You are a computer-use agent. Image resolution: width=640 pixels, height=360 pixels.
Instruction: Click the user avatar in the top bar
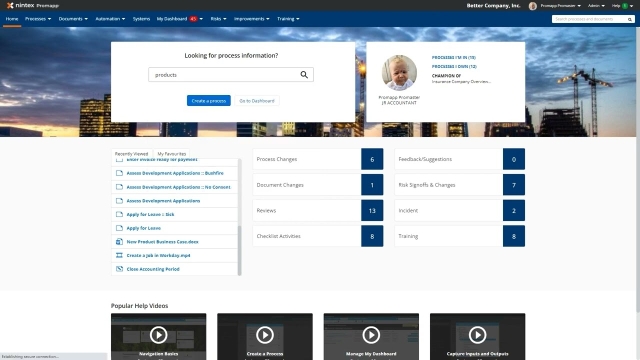(x=533, y=6)
